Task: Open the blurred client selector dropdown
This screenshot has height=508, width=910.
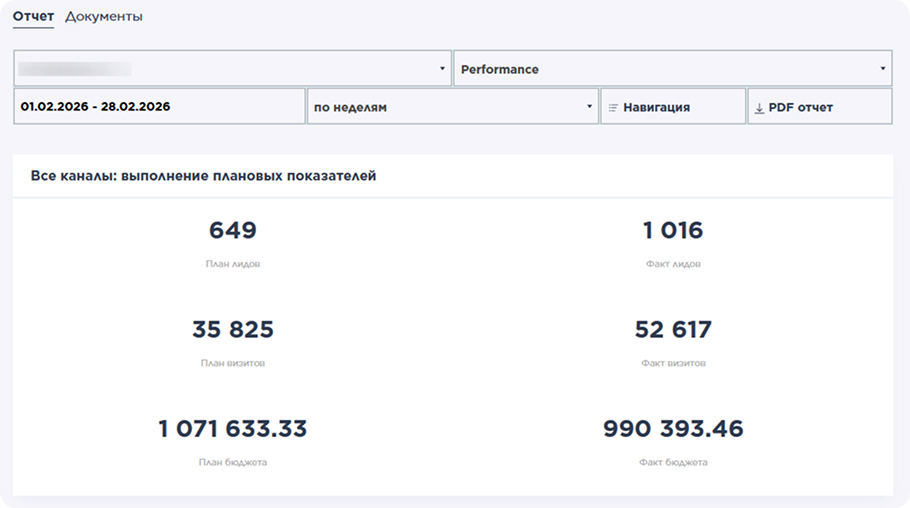Action: pyautogui.click(x=232, y=69)
